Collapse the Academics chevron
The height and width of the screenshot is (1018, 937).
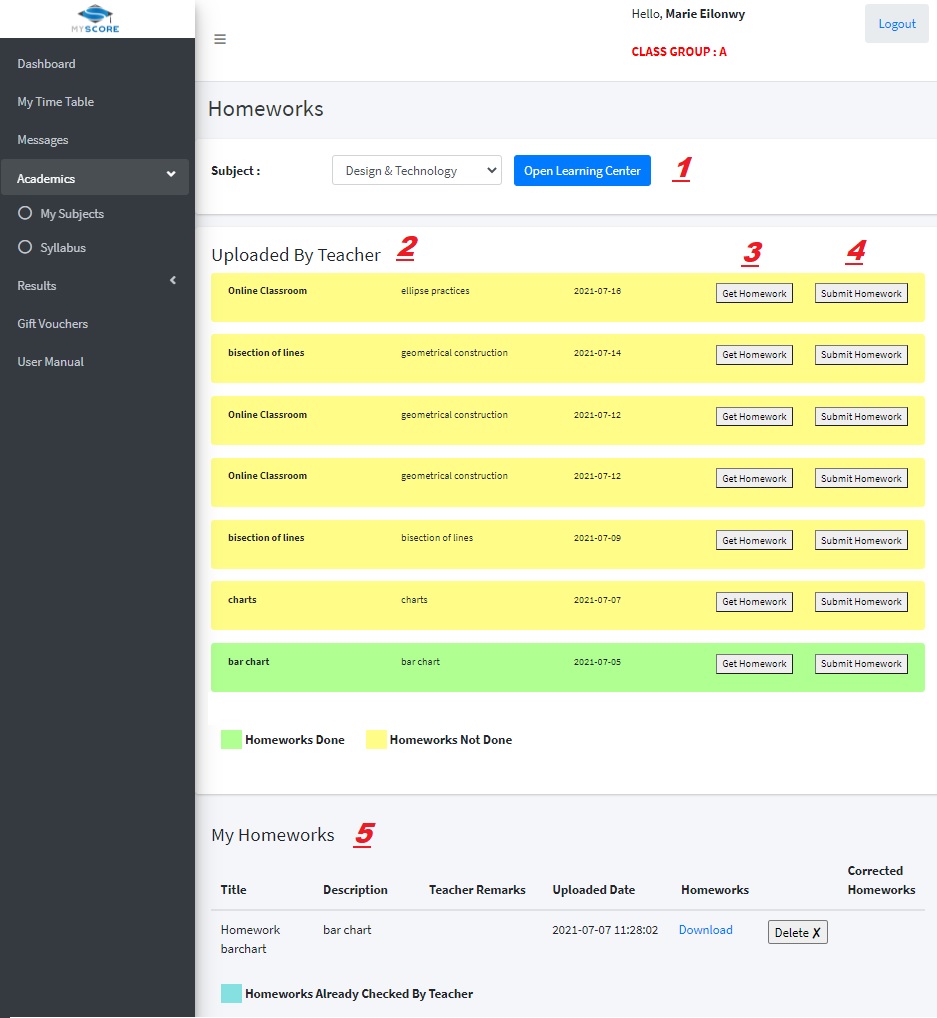tap(171, 174)
